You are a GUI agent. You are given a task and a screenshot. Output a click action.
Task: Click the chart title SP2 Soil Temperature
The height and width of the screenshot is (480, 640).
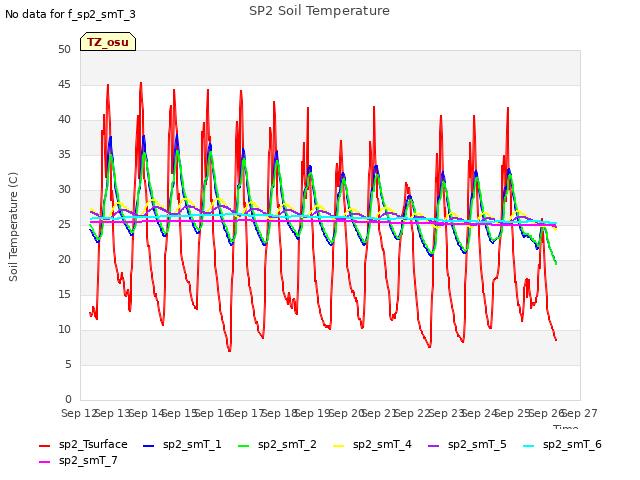pos(320,11)
